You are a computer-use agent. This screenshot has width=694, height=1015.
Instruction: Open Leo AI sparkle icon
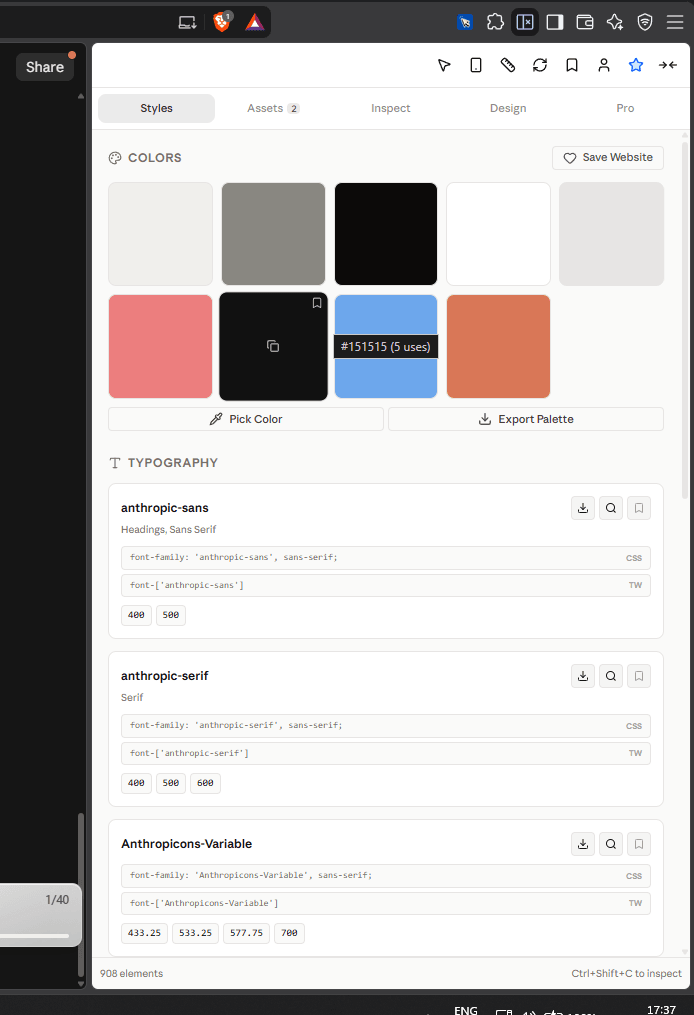point(614,23)
